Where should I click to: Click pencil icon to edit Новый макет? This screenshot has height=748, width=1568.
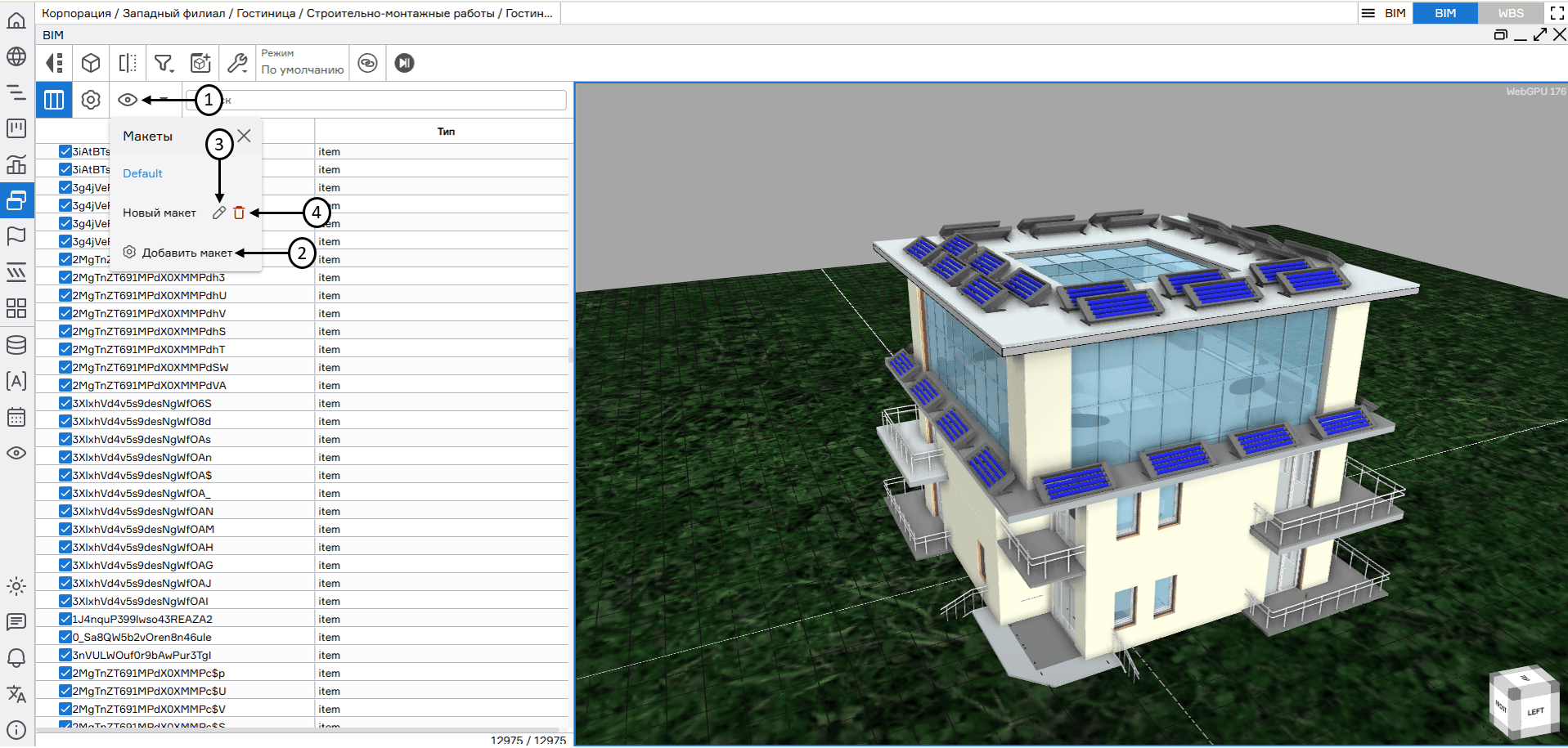[x=218, y=213]
